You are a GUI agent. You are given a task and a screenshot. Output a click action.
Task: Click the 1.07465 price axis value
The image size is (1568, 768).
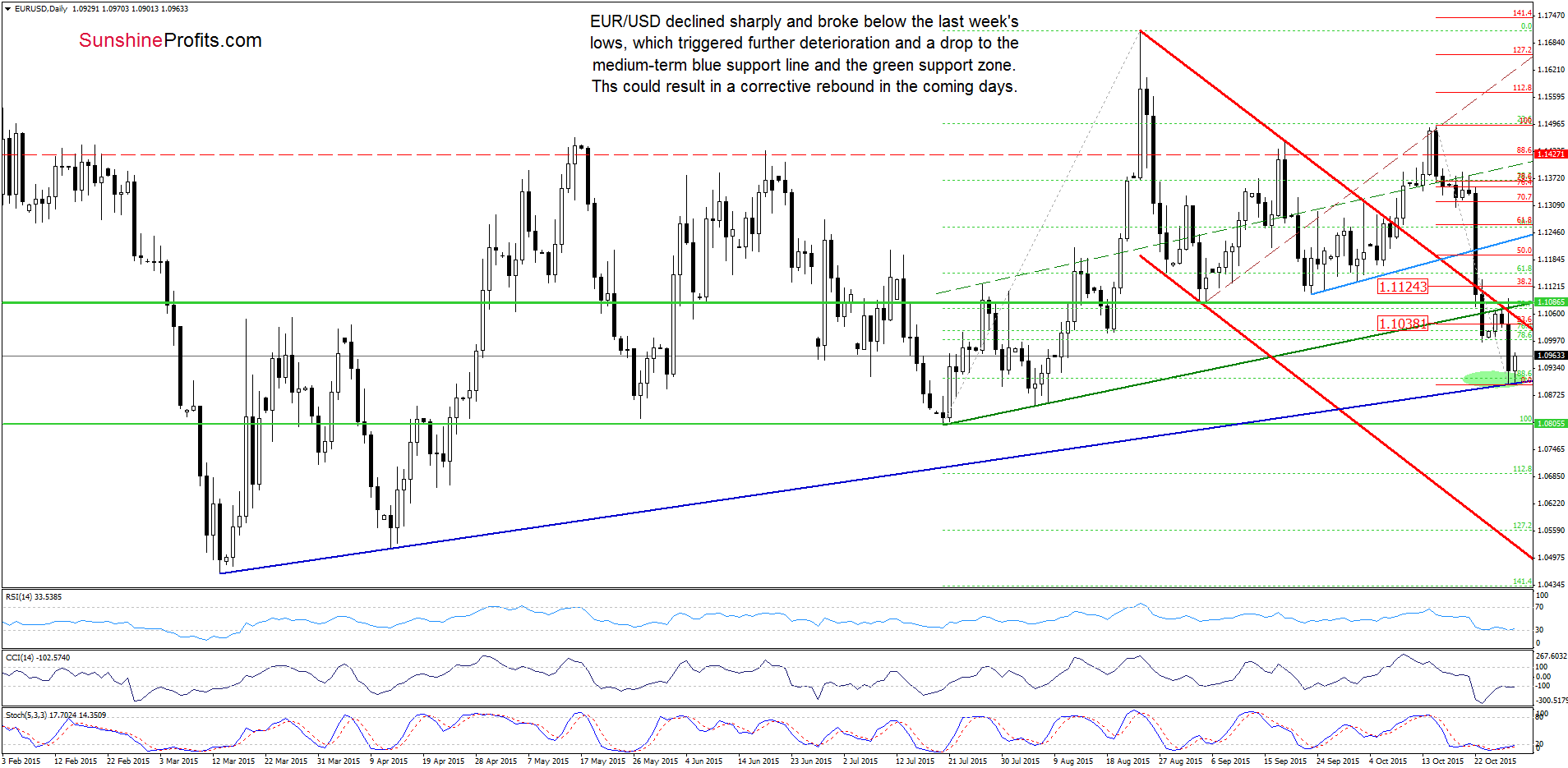click(x=1552, y=449)
